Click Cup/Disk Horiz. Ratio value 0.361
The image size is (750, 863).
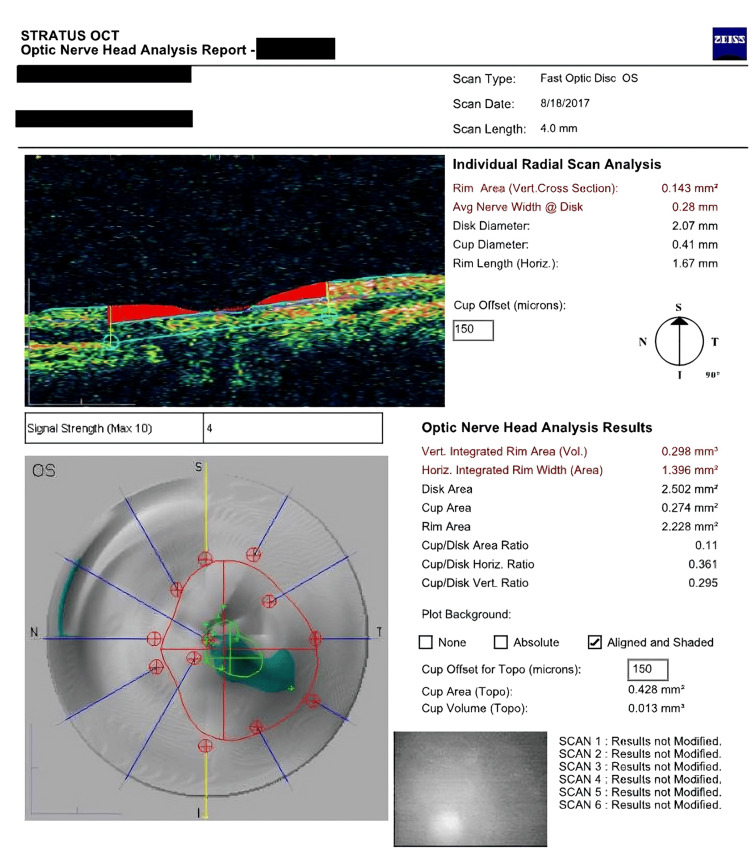pyautogui.click(x=703, y=564)
